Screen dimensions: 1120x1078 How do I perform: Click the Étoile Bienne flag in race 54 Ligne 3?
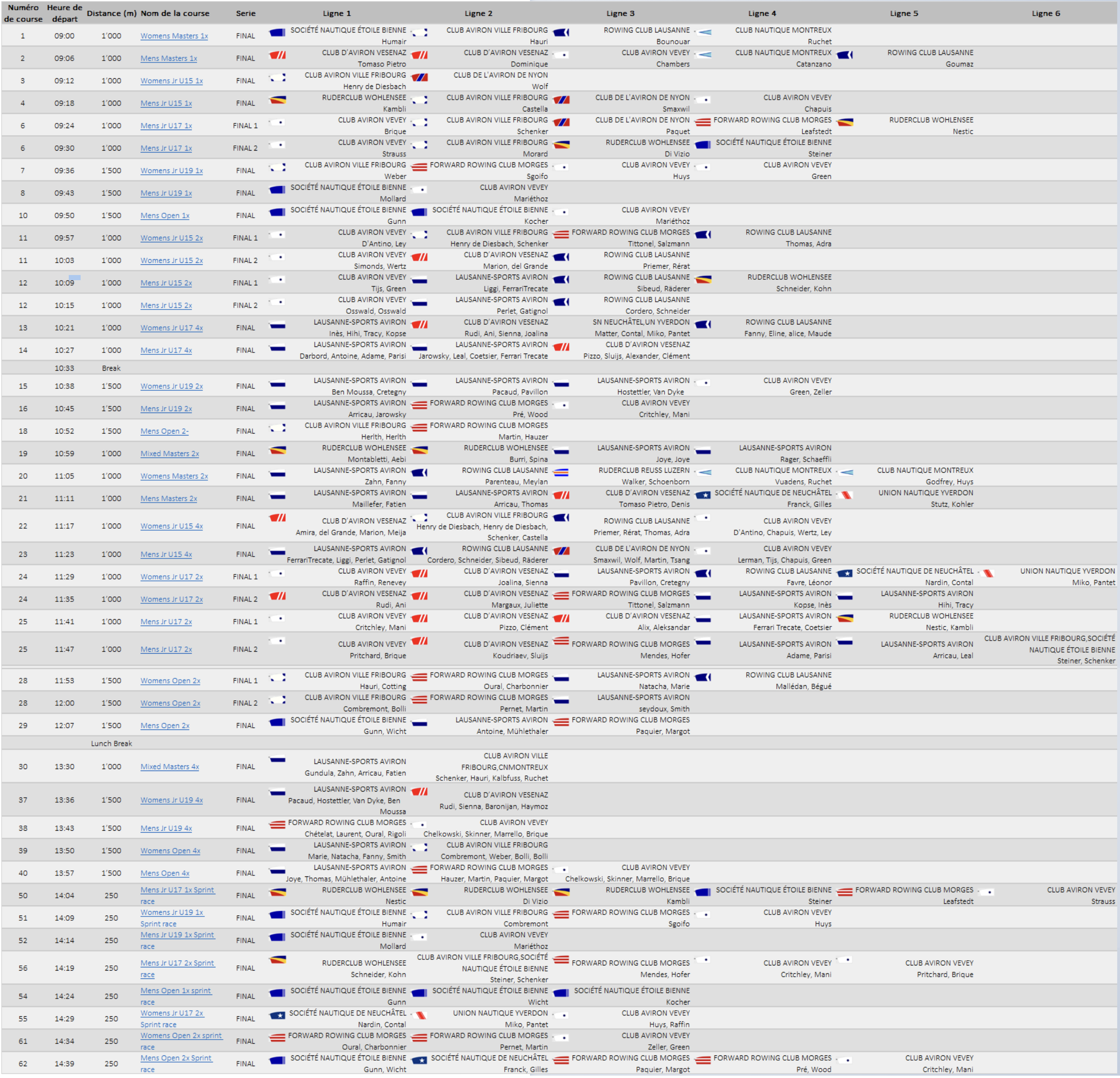pos(560,993)
